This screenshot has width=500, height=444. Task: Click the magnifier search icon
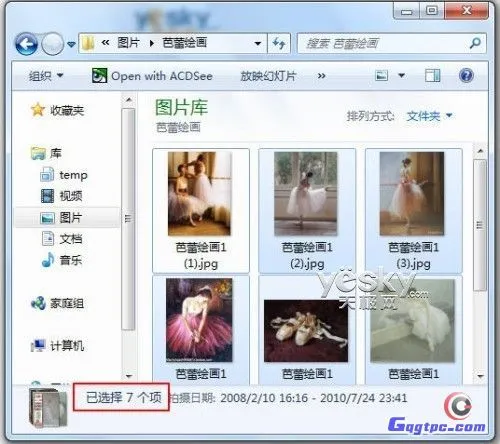tap(475, 43)
